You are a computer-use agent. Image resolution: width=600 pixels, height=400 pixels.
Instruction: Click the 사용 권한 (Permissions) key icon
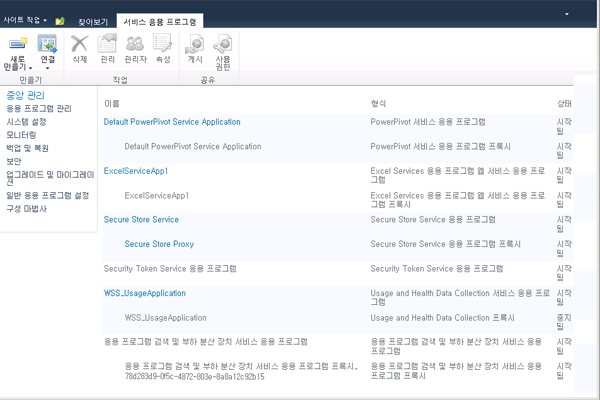point(223,44)
